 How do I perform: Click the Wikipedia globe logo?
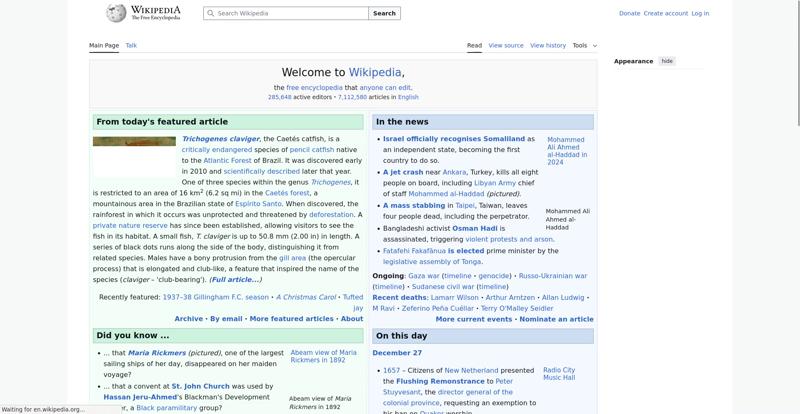117,13
